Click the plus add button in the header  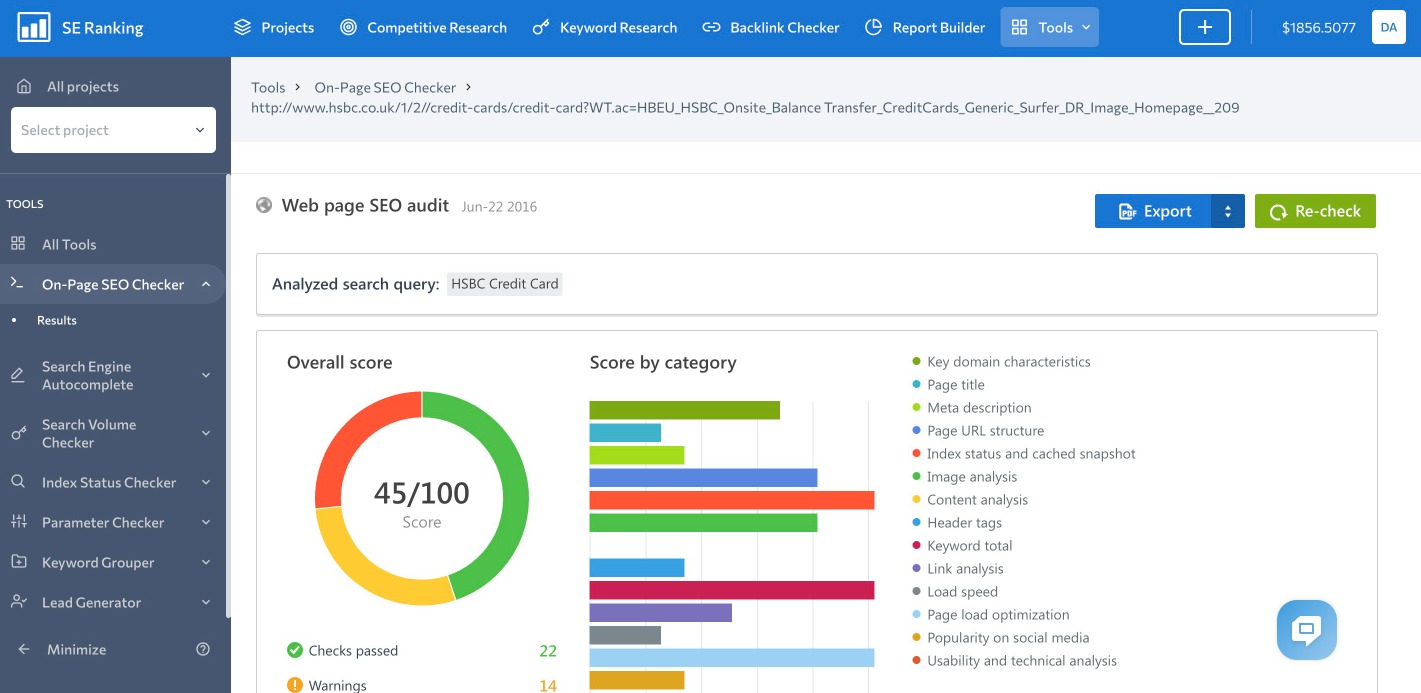click(1205, 27)
